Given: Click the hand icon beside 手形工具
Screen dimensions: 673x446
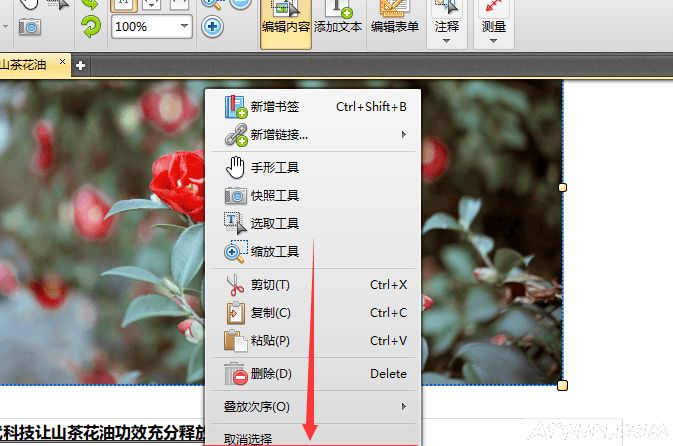Looking at the screenshot, I should point(235,167).
